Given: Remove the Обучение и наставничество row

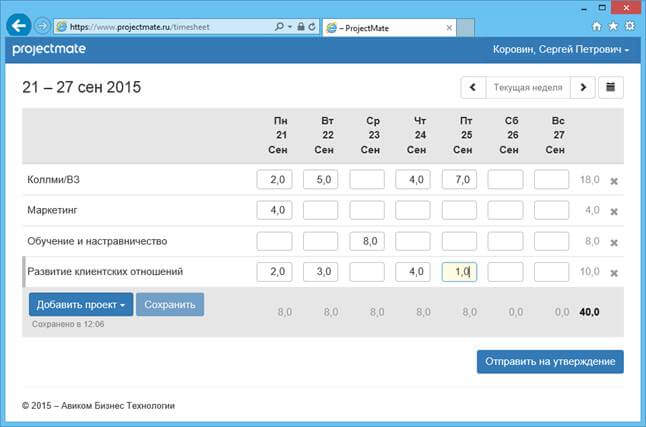Looking at the screenshot, I should (x=614, y=242).
